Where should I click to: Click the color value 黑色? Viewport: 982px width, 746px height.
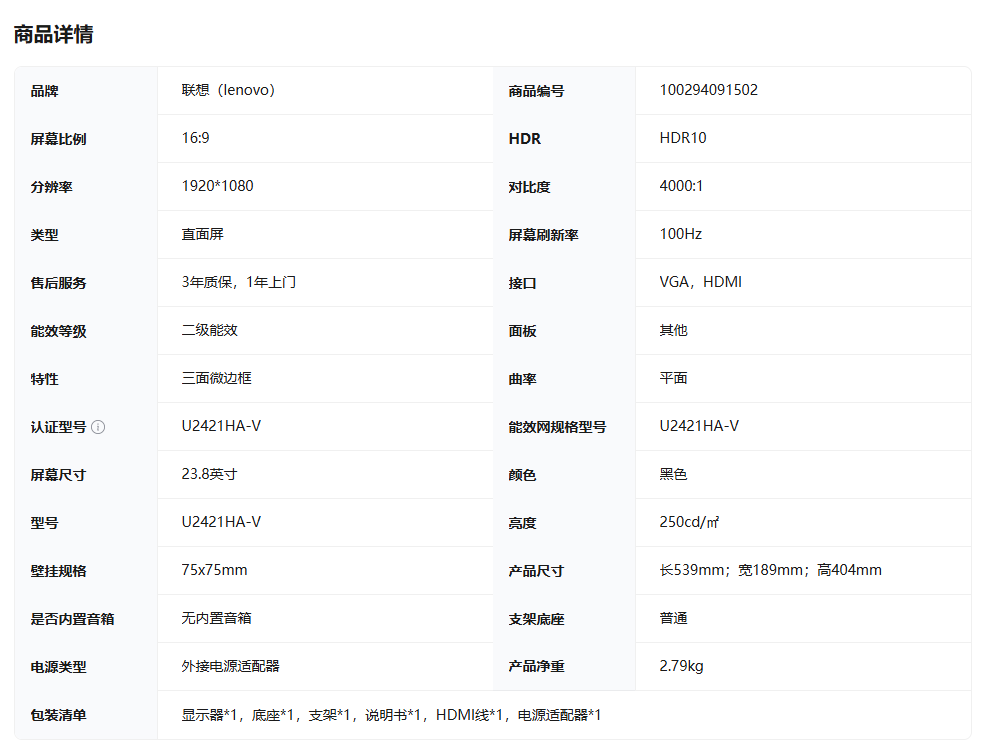point(671,474)
